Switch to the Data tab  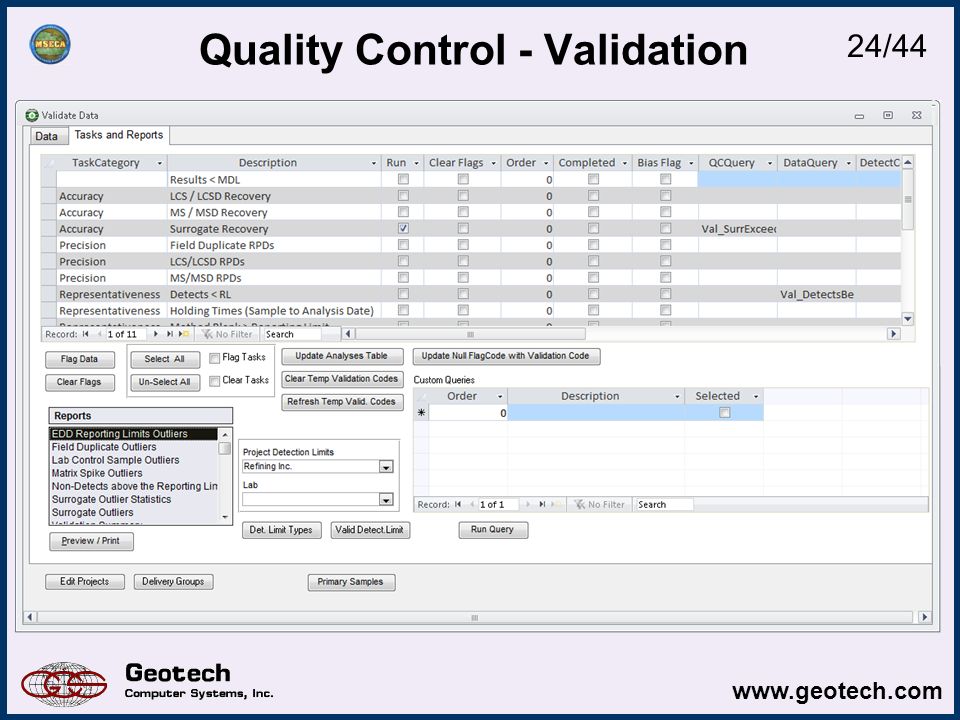pyautogui.click(x=47, y=136)
